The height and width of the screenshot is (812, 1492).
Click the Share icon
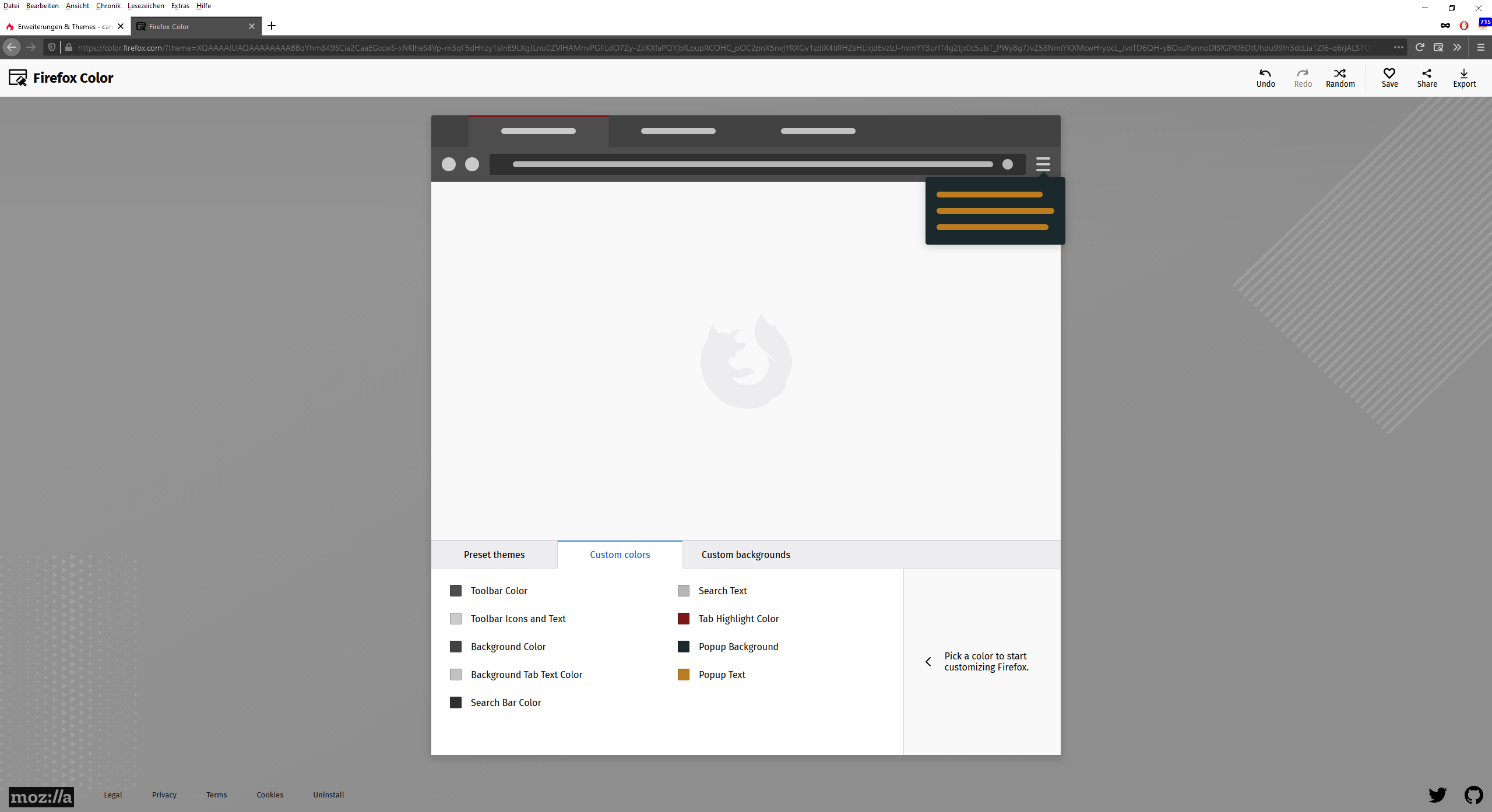coord(1427,73)
